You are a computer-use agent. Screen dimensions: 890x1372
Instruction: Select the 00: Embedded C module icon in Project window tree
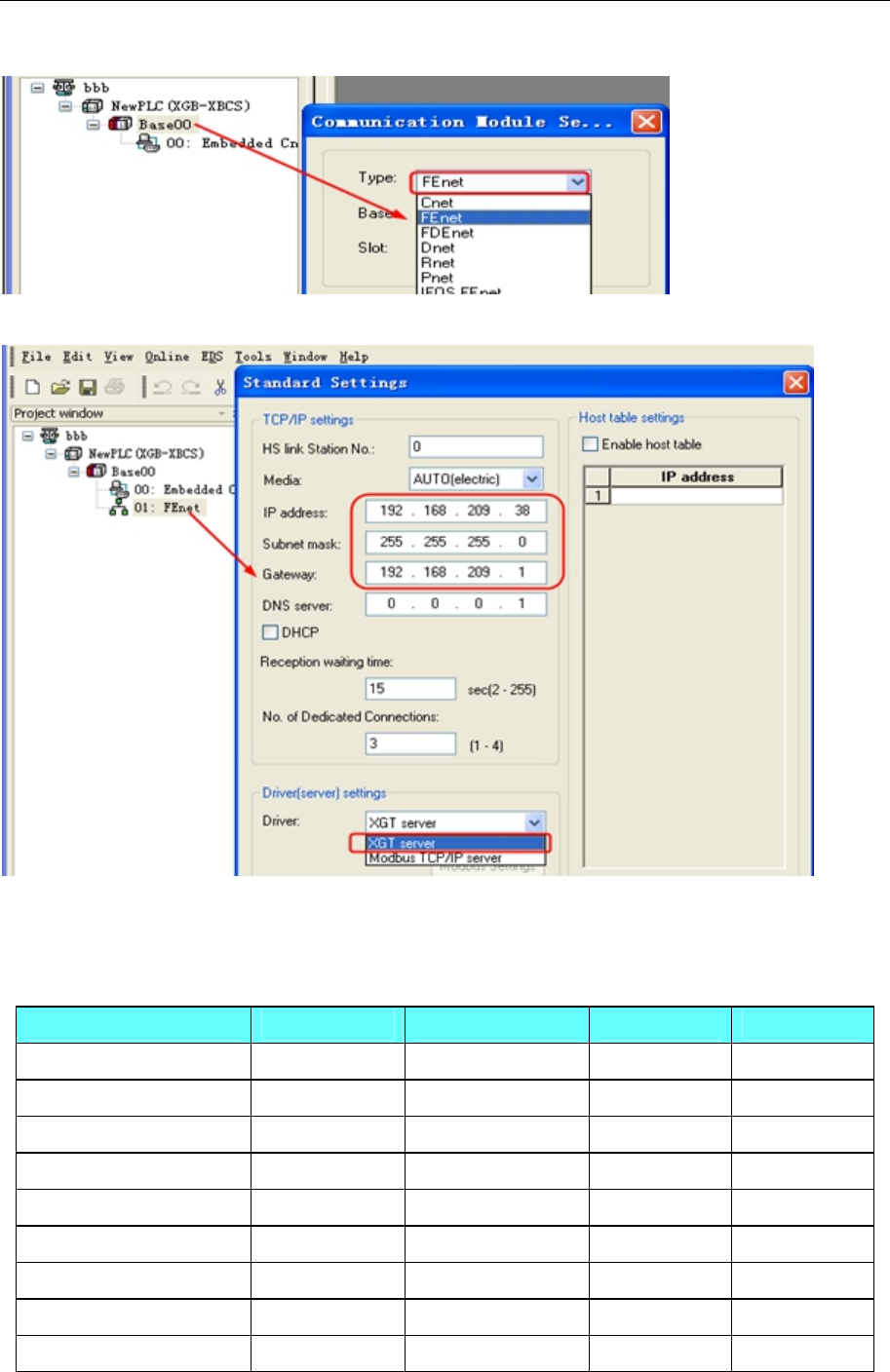click(x=119, y=489)
